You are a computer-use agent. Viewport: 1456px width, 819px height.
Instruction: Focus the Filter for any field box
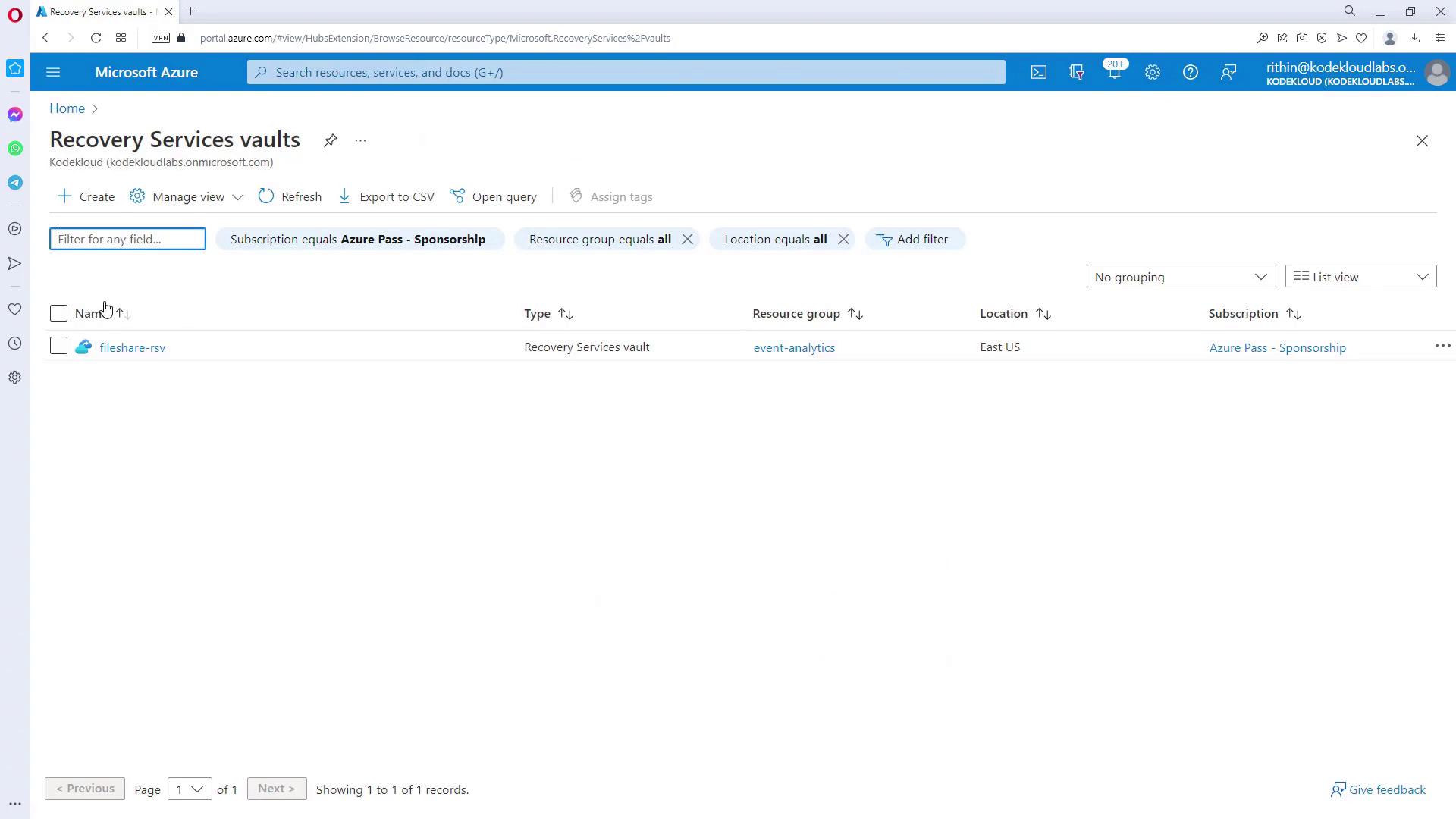tap(127, 239)
